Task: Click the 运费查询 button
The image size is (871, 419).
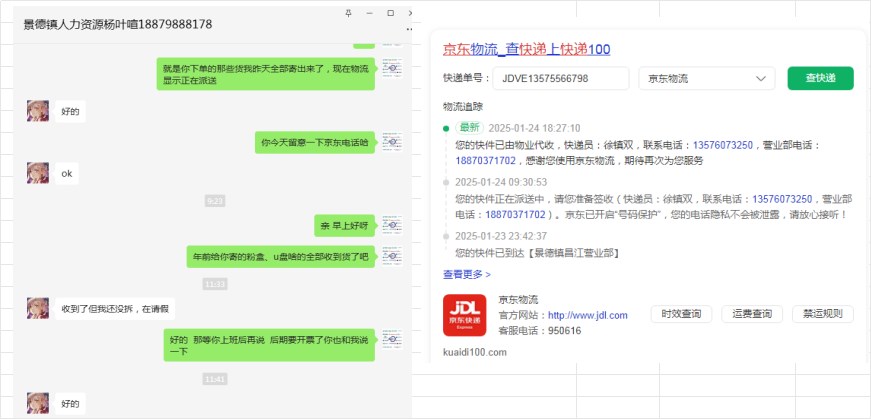Action: point(752,314)
